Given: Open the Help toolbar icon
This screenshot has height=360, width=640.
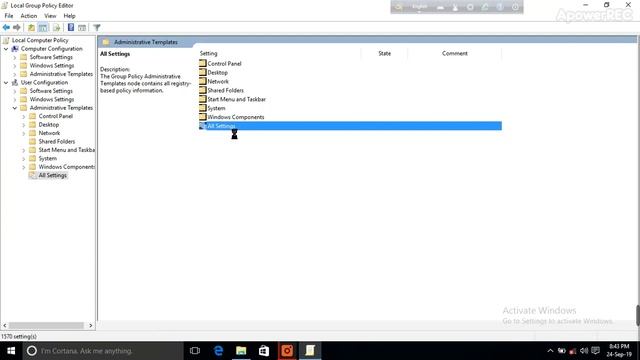Looking at the screenshot, I should tap(71, 28).
